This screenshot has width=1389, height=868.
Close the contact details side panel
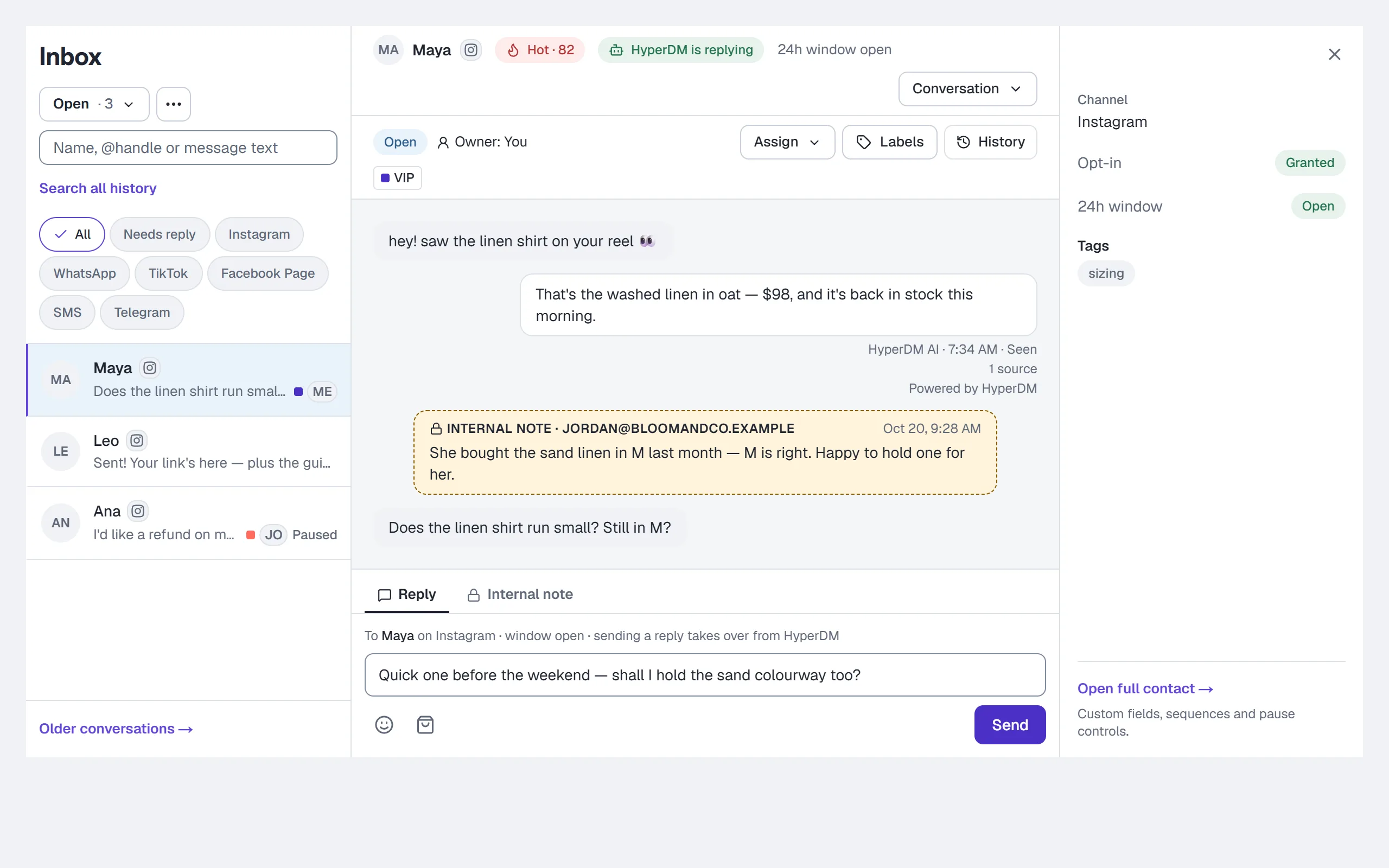[x=1335, y=55]
